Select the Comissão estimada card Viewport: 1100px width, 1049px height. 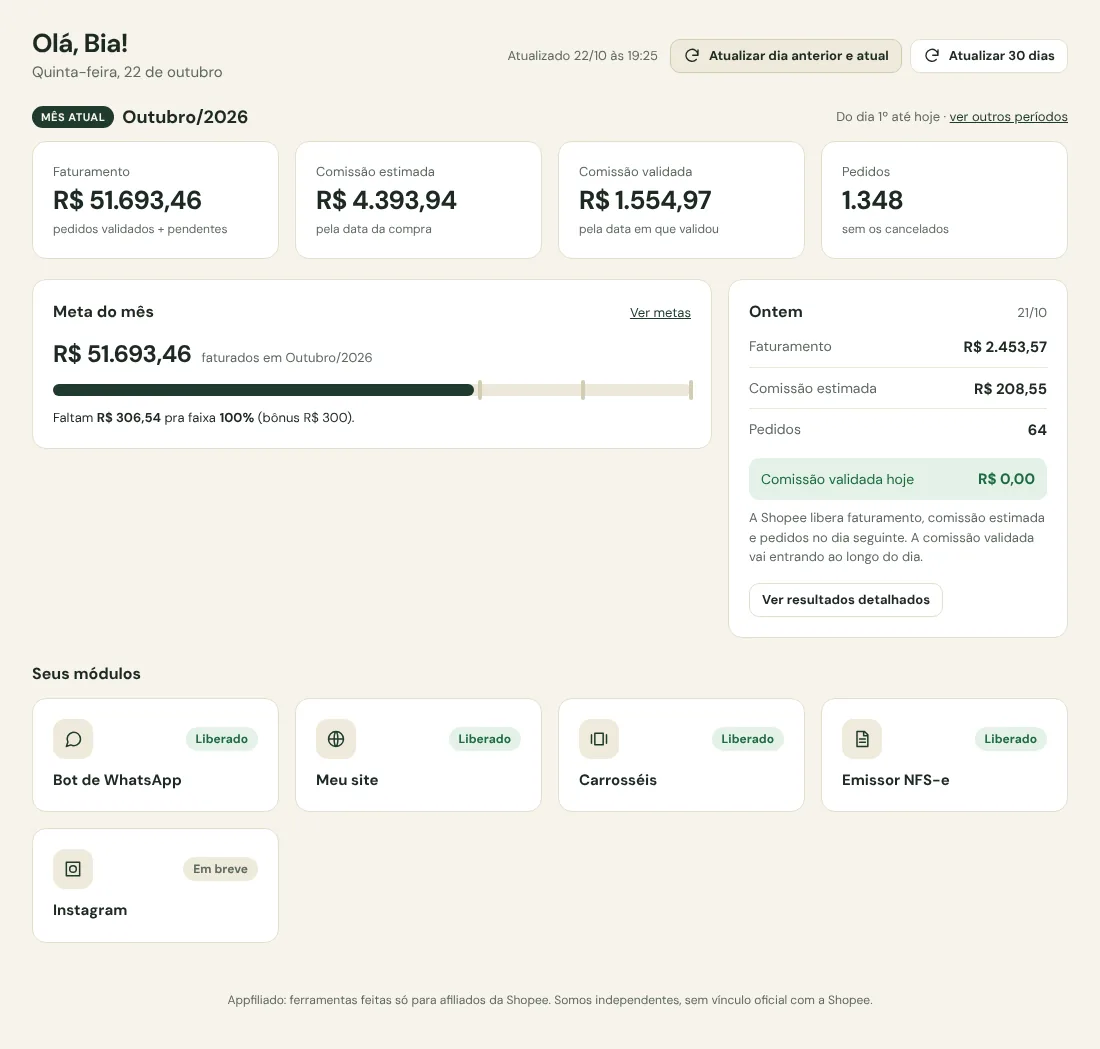(418, 200)
